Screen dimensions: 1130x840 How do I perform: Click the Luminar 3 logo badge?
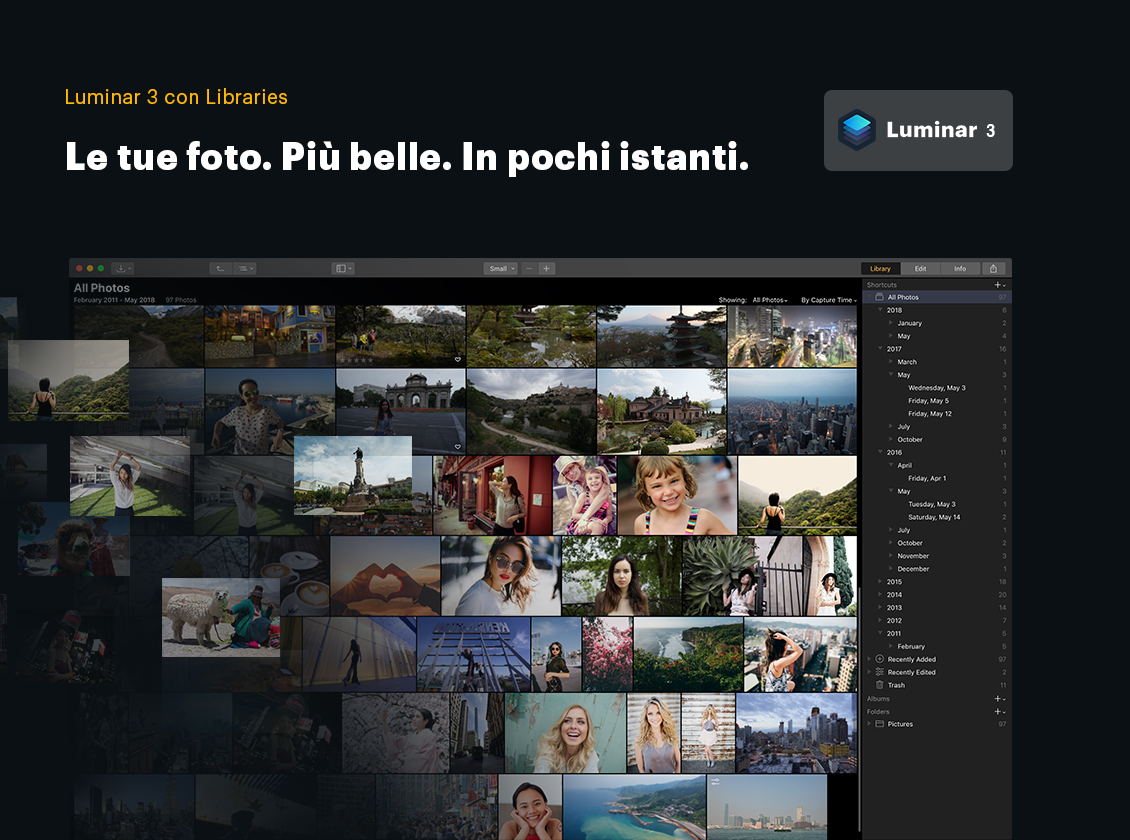917,130
